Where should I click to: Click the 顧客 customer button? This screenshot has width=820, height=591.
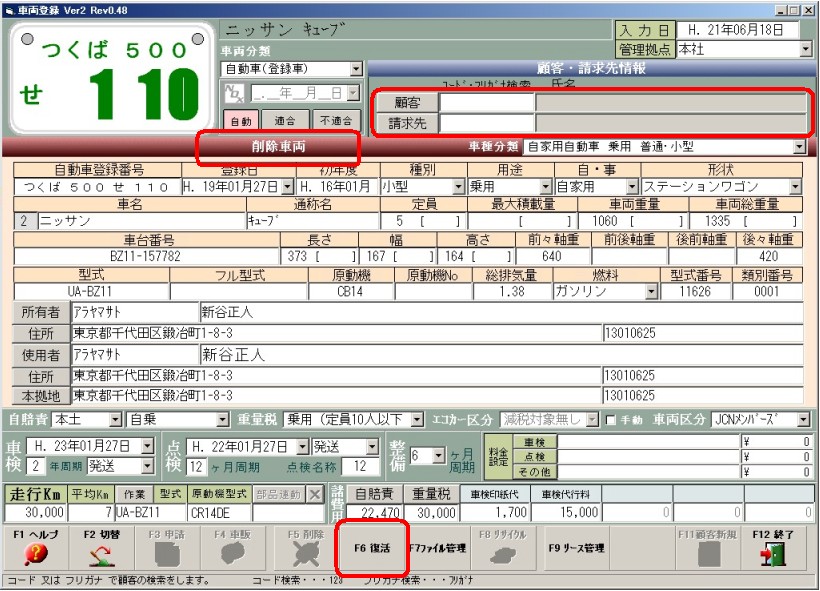406,102
